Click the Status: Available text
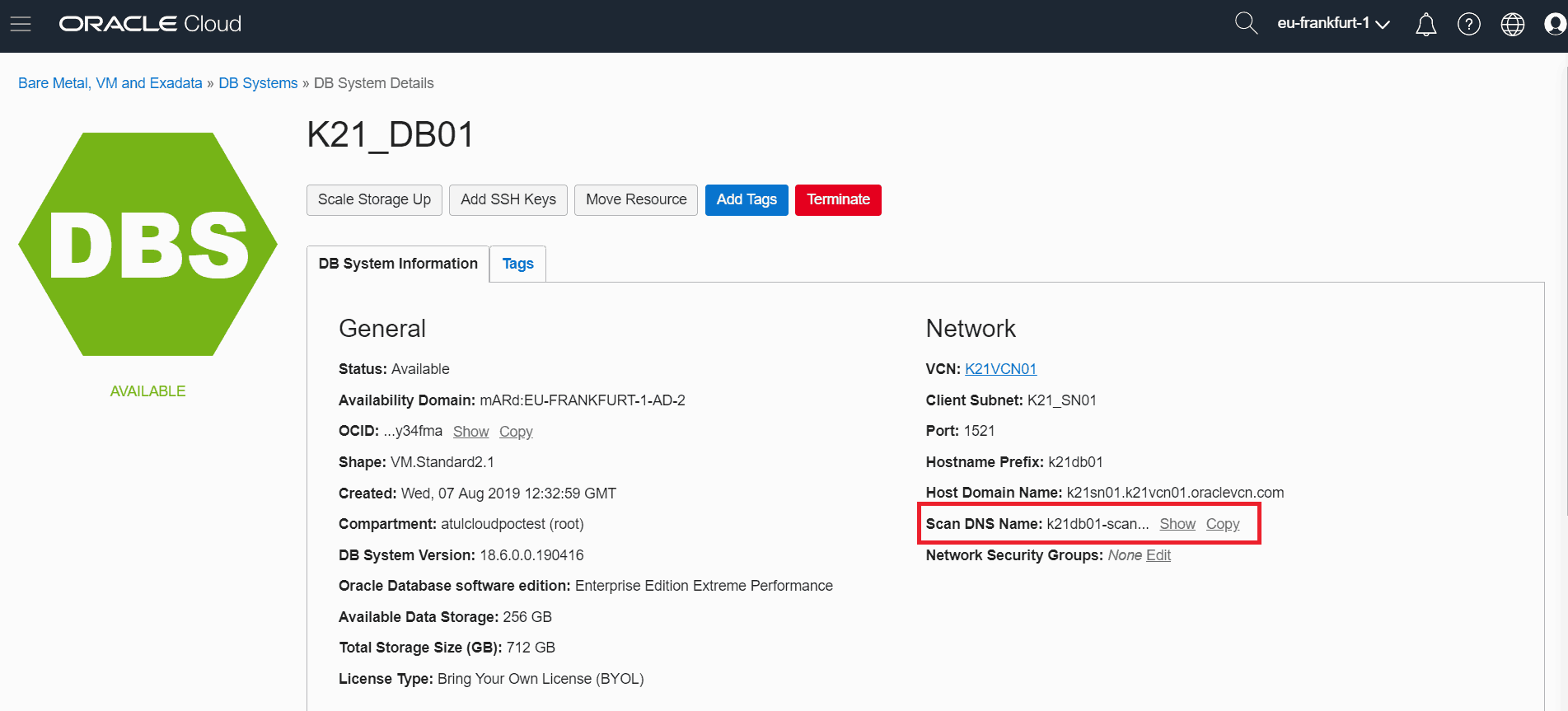This screenshot has width=1568, height=711. click(x=394, y=369)
